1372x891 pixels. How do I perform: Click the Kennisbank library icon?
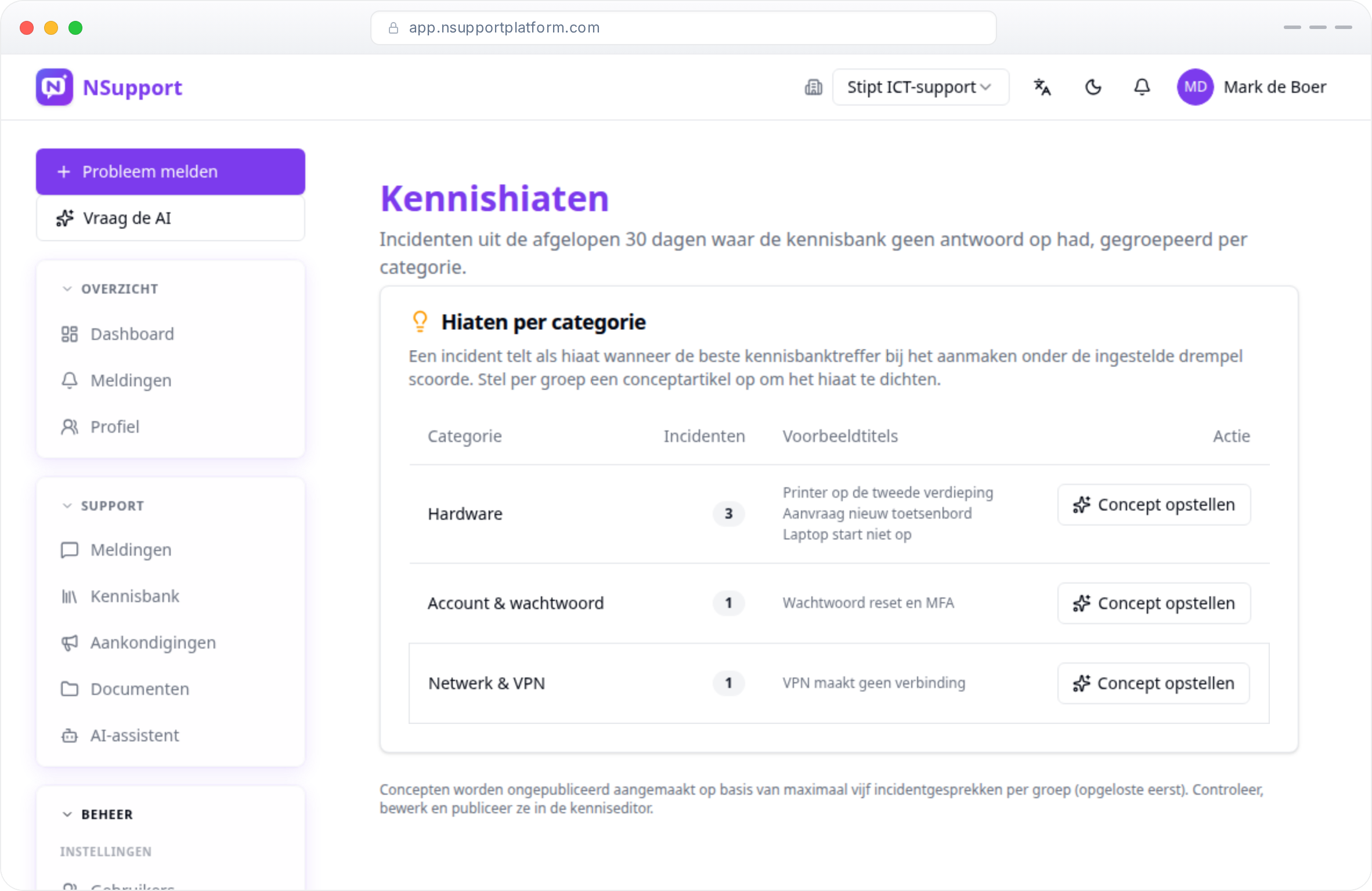coord(70,596)
